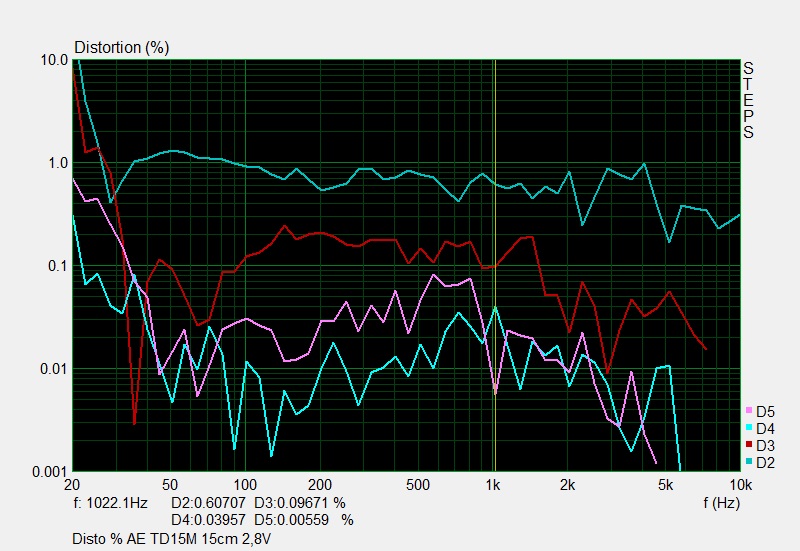Click the D4 cyan legend swatch
Screen dimensions: 800x551
(748, 428)
